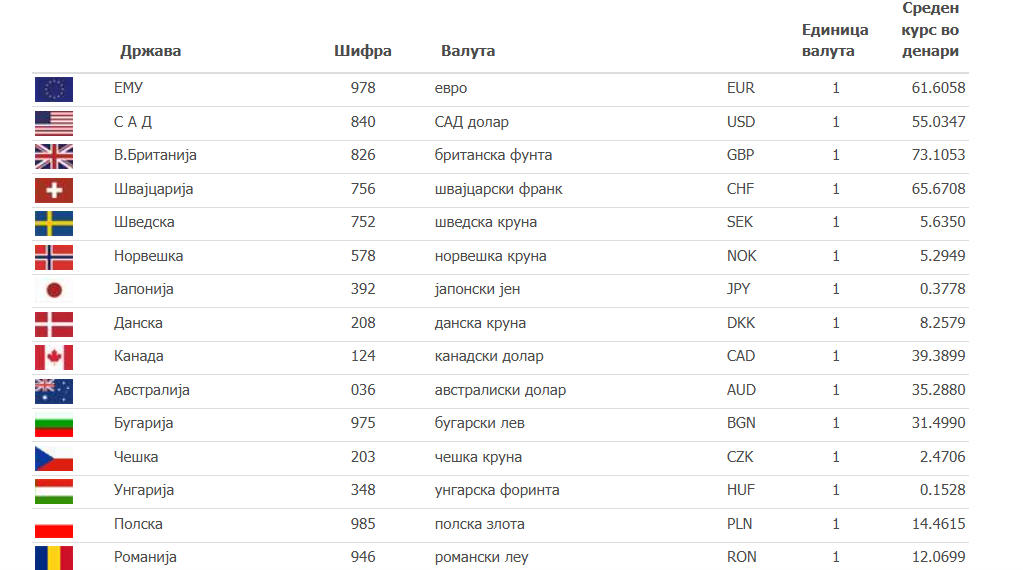Click the Romania flag icon
1023x570 pixels.
point(54,557)
